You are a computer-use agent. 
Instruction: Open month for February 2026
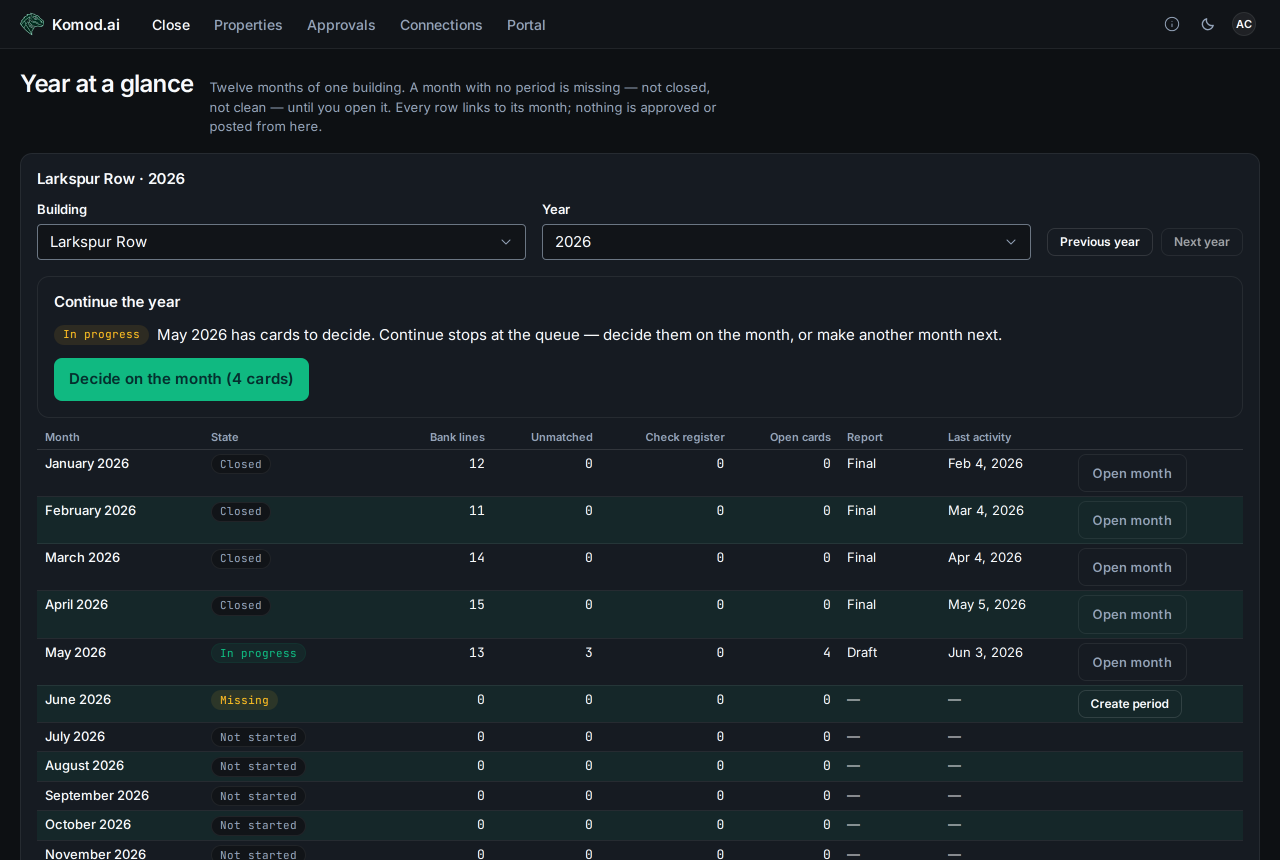pyautogui.click(x=1132, y=520)
